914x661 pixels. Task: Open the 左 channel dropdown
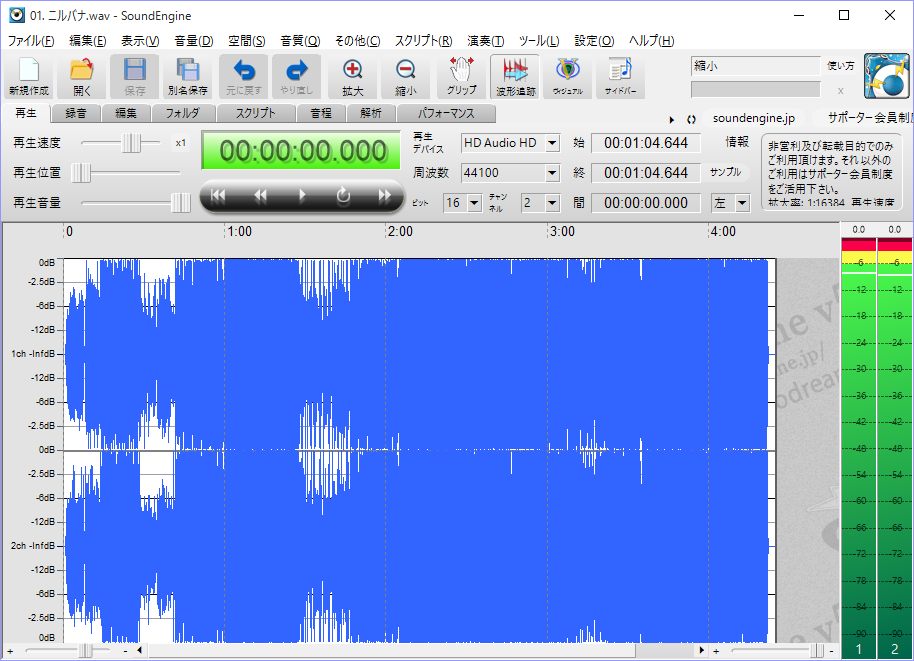click(x=742, y=203)
